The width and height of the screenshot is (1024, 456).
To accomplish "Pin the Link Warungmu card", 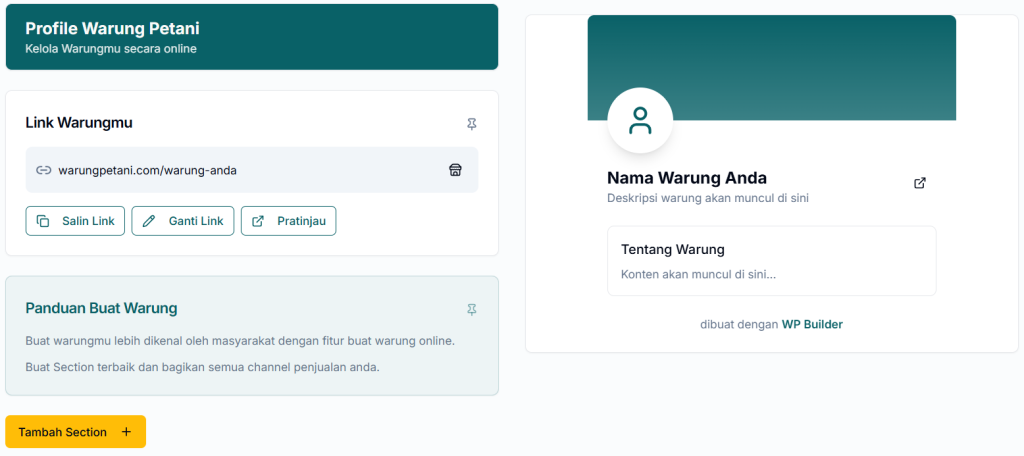I will pyautogui.click(x=472, y=124).
